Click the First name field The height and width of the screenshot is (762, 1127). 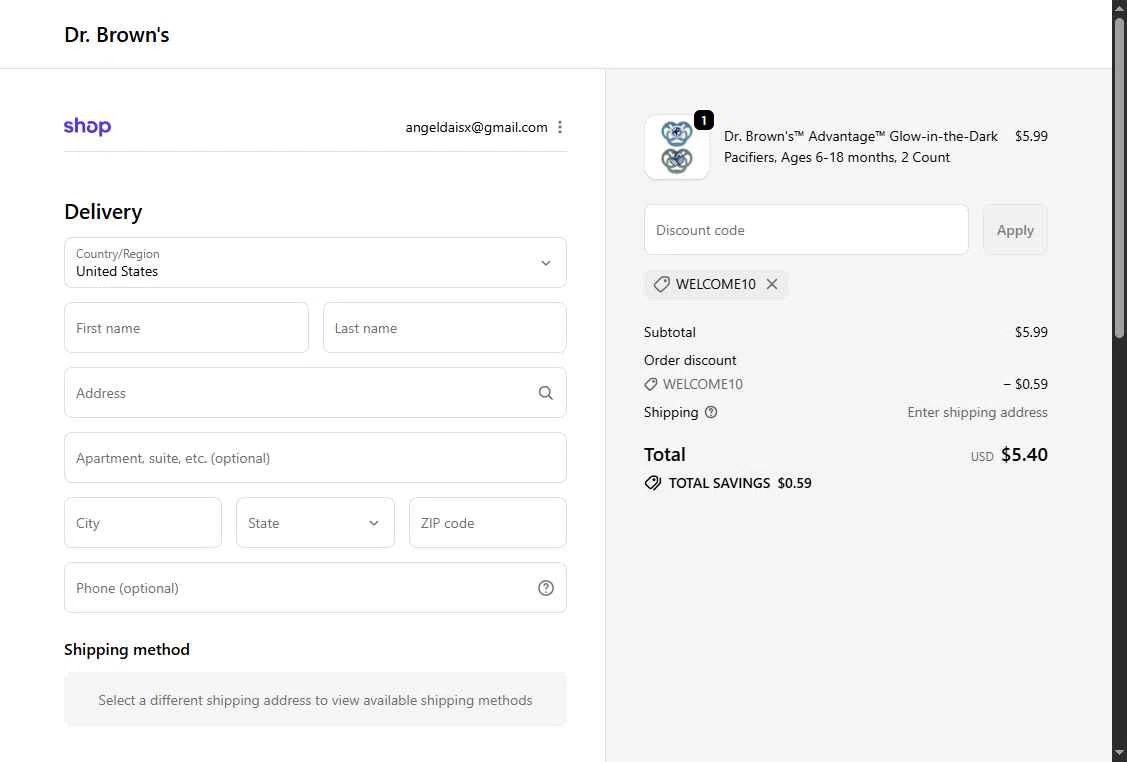[186, 328]
